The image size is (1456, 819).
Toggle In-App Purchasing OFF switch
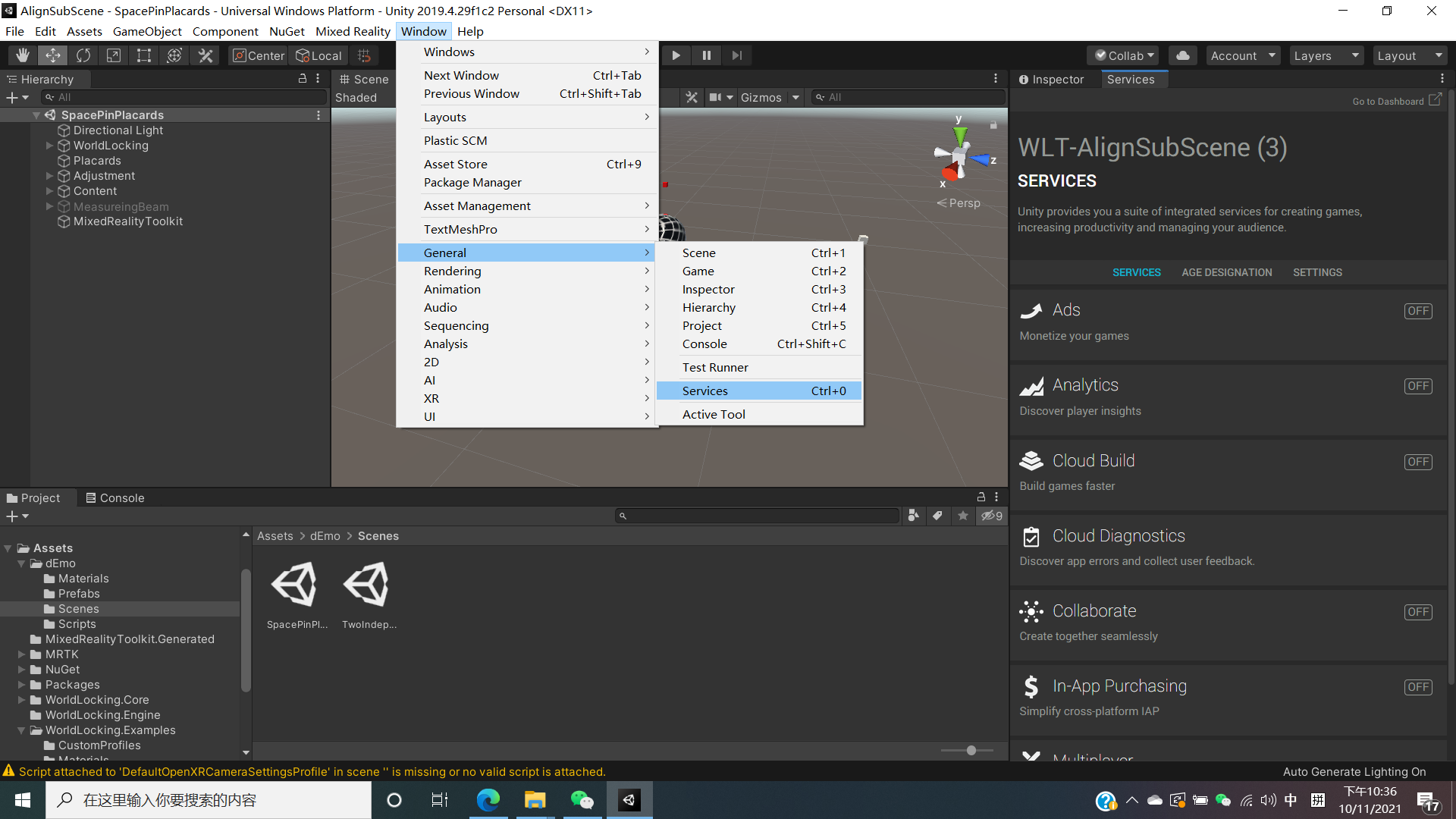click(1418, 687)
